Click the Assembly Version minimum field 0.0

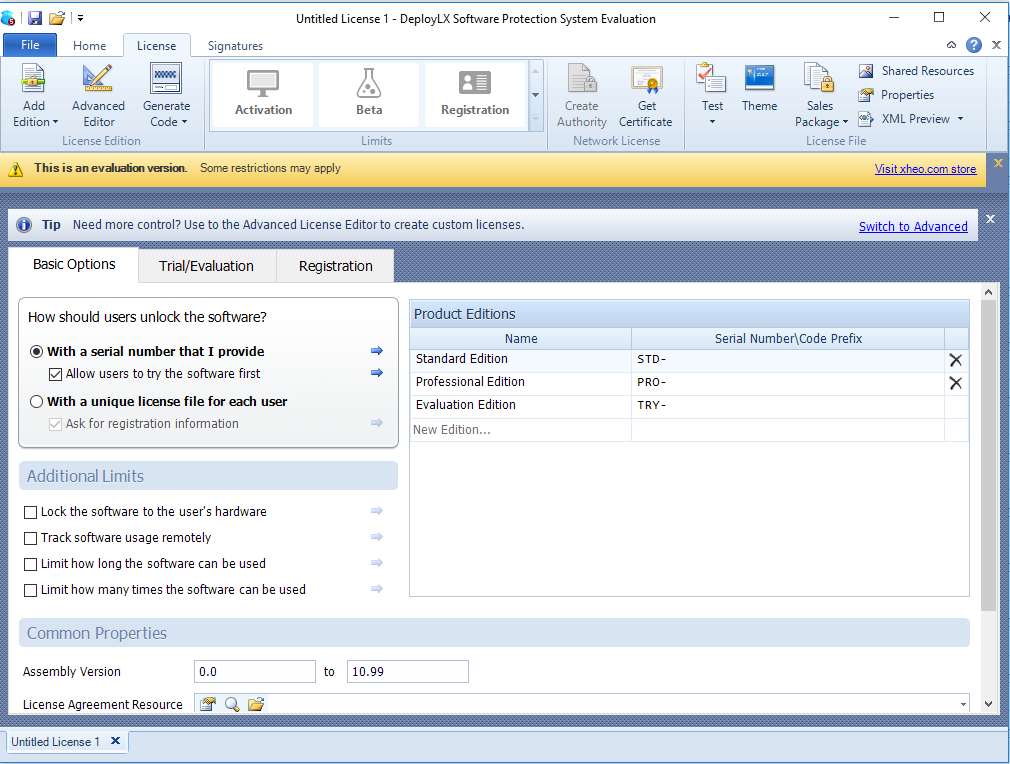pos(255,671)
